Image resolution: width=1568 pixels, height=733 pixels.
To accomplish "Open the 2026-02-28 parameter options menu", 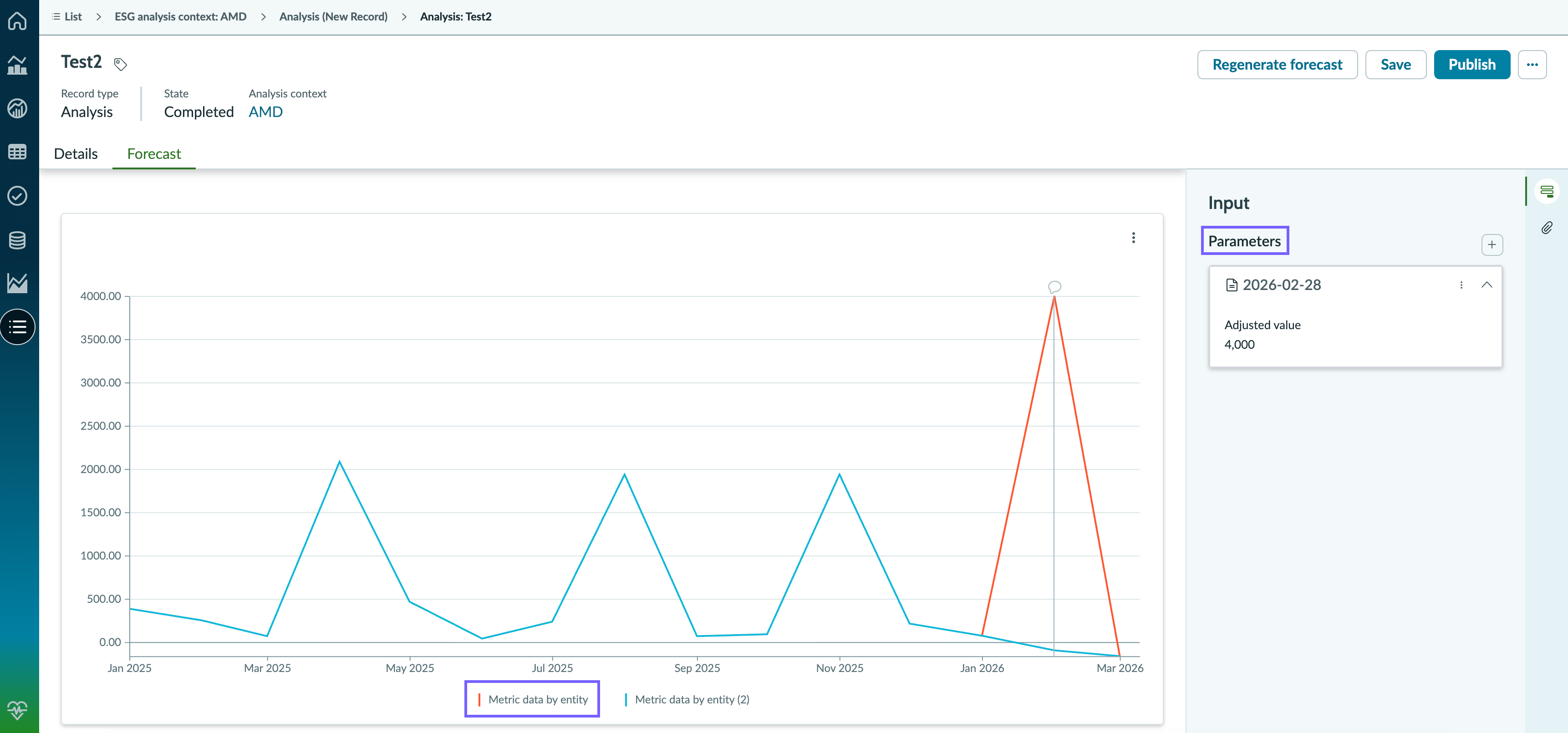I will click(1461, 285).
